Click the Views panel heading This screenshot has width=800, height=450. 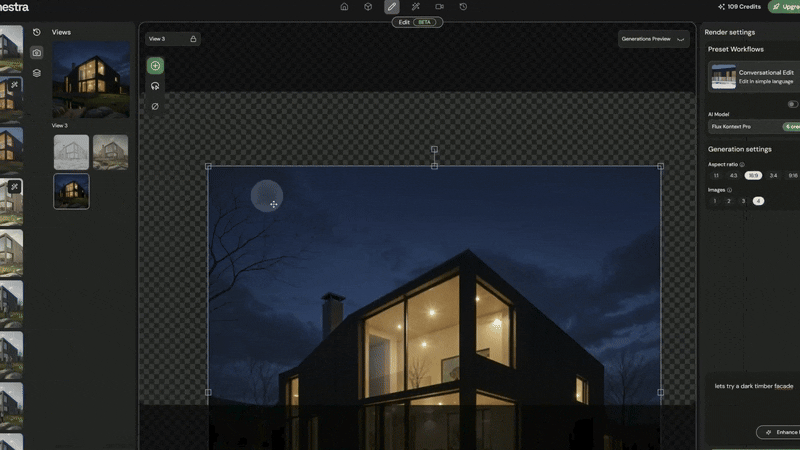pos(61,32)
